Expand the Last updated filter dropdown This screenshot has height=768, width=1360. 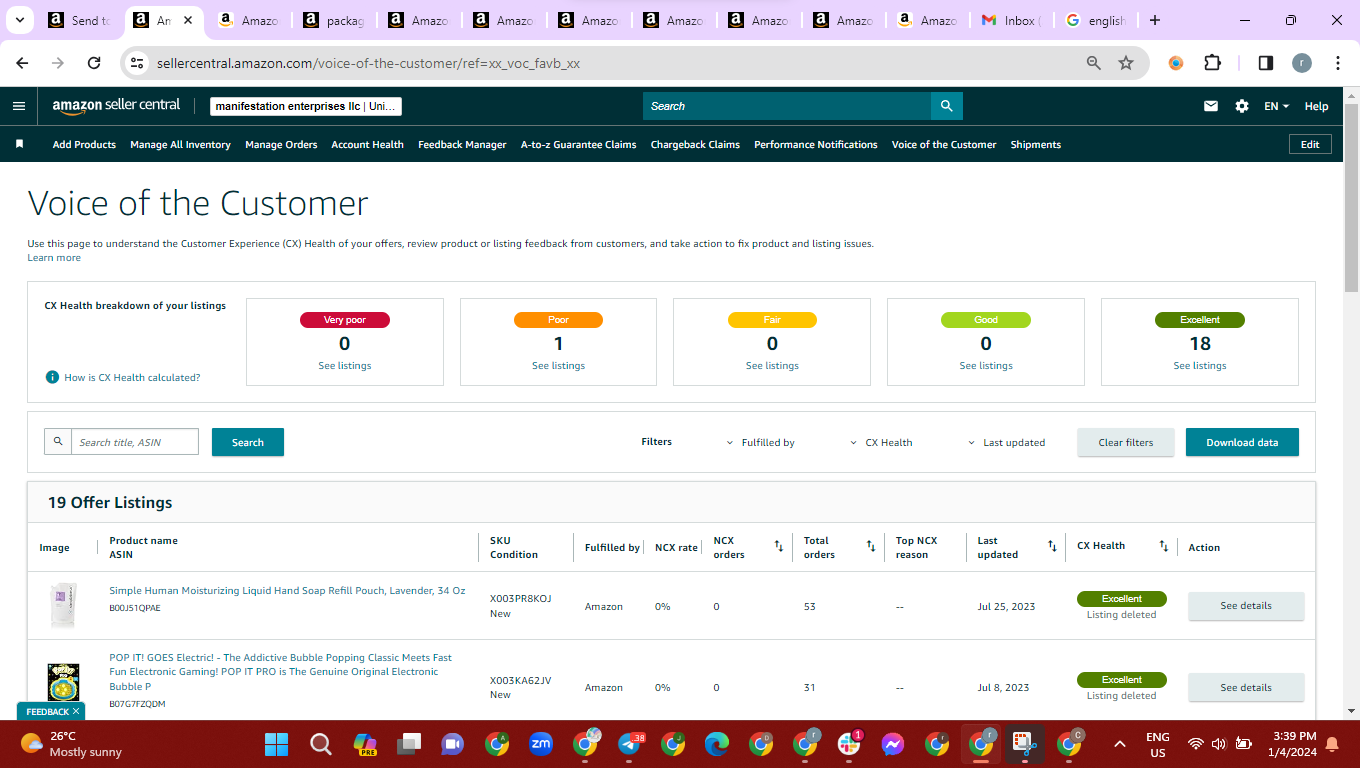(x=1006, y=442)
